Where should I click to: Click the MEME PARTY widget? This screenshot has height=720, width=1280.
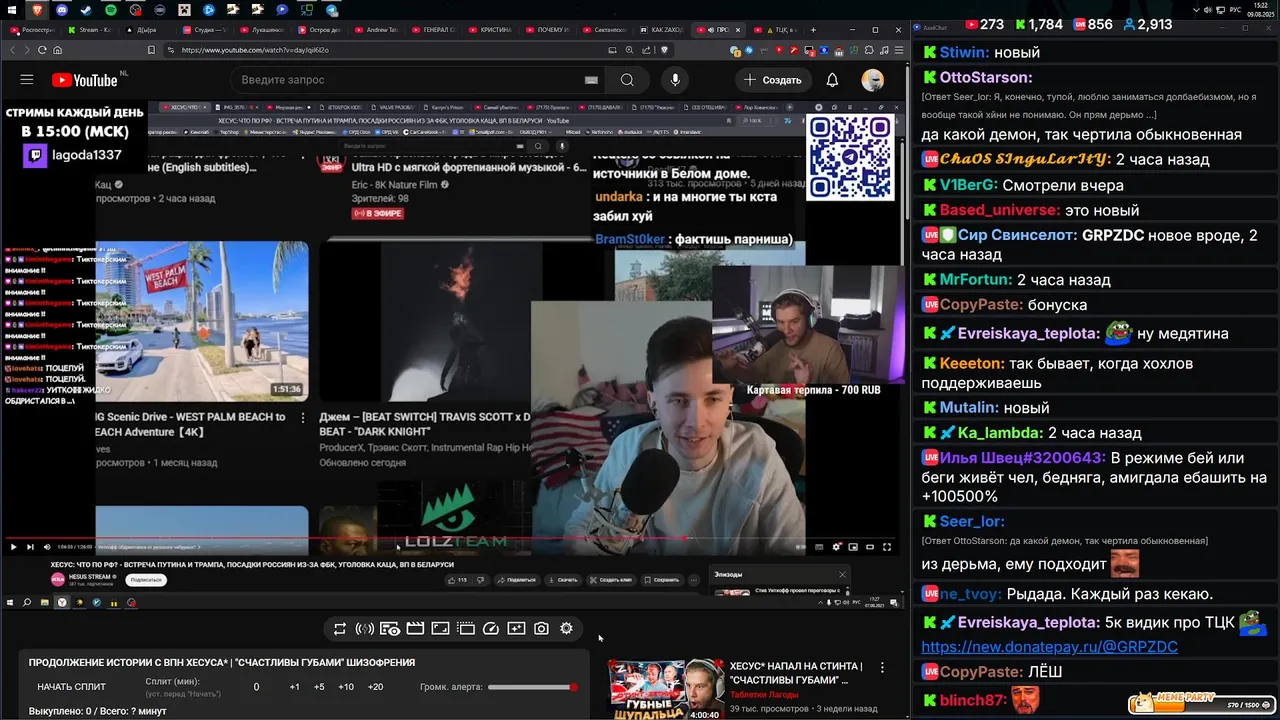(x=1200, y=705)
